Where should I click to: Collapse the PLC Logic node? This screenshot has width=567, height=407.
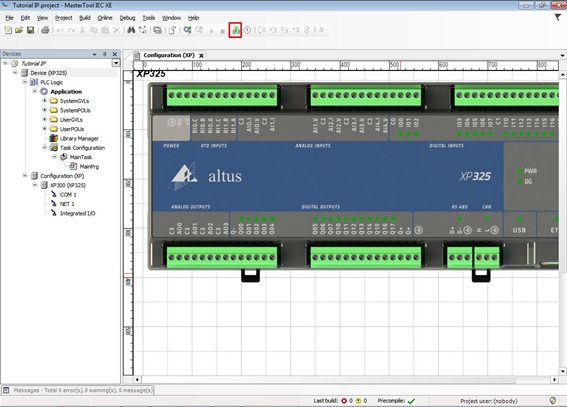coord(25,82)
